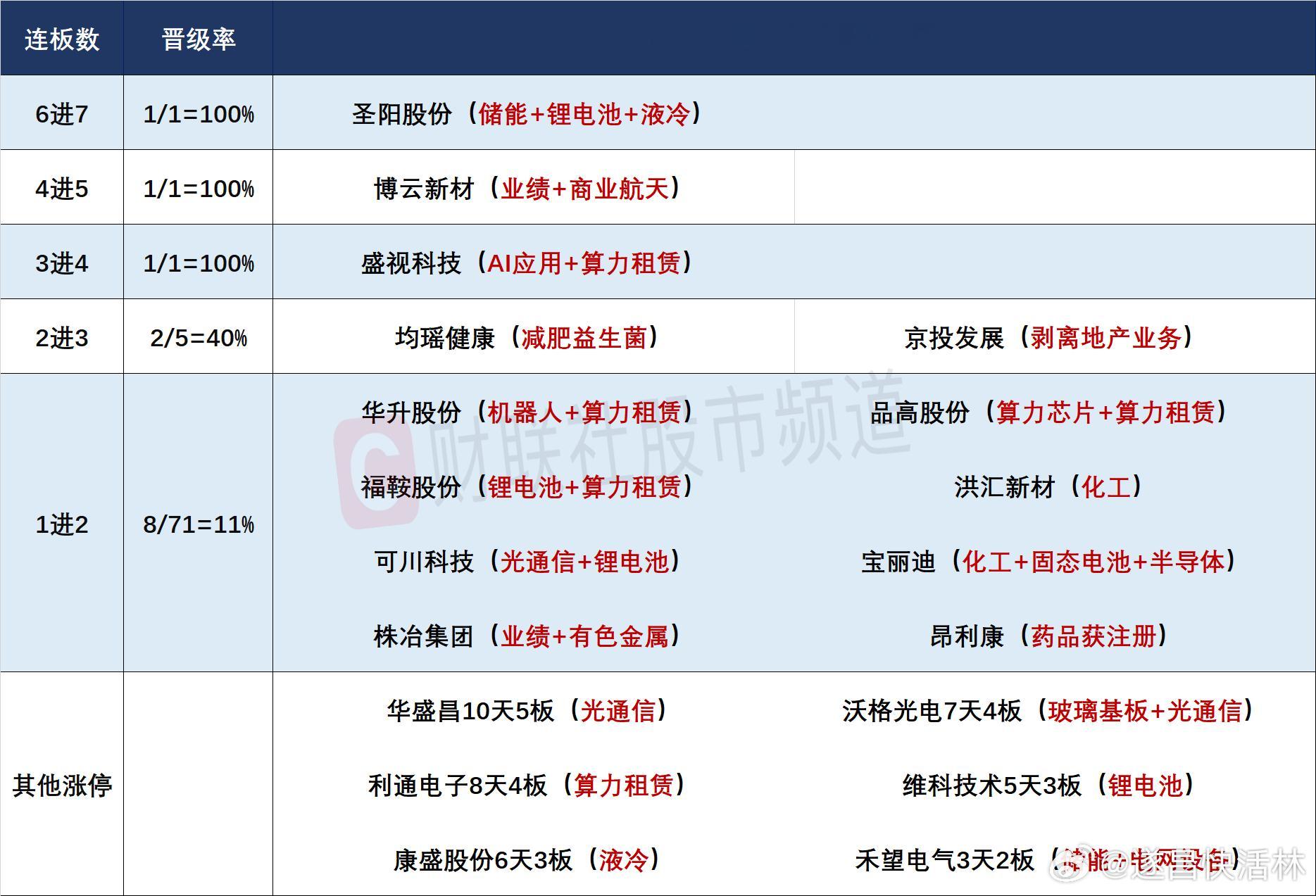This screenshot has width=1316, height=896.
Task: Select the 康盛股份6天3板 entry
Action: pos(527,860)
